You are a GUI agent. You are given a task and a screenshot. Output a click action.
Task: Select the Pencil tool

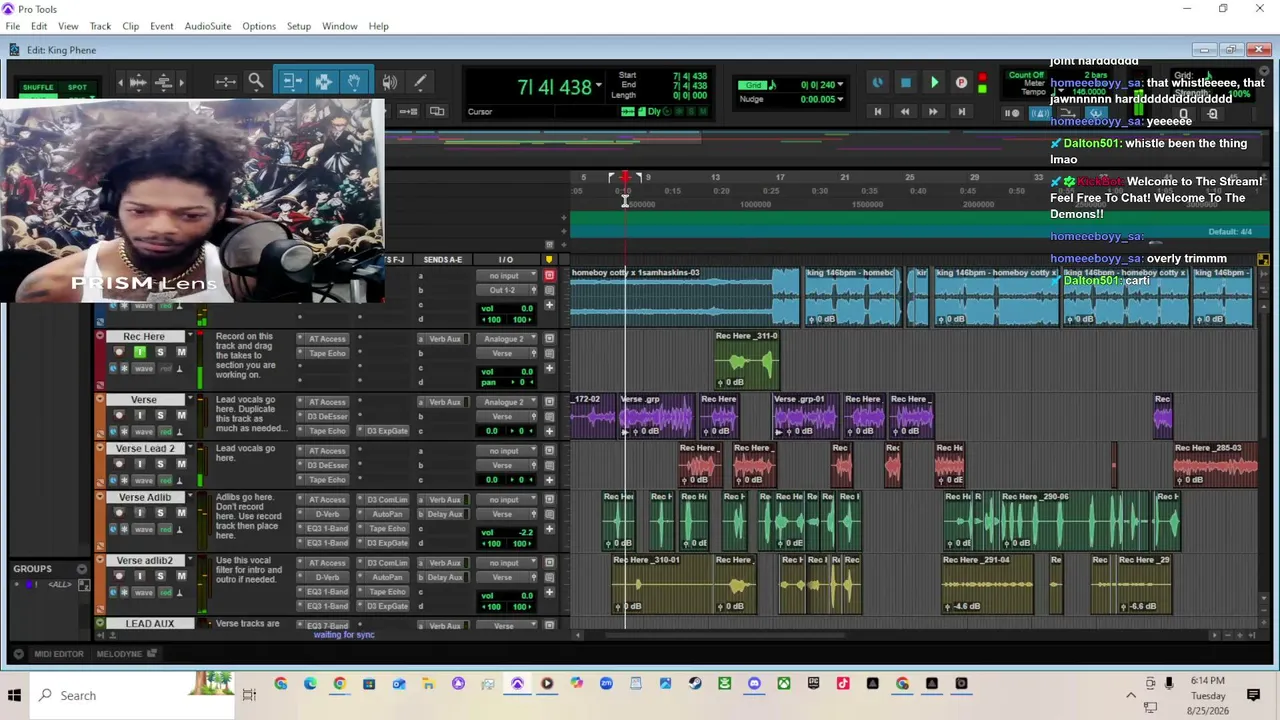coord(420,82)
